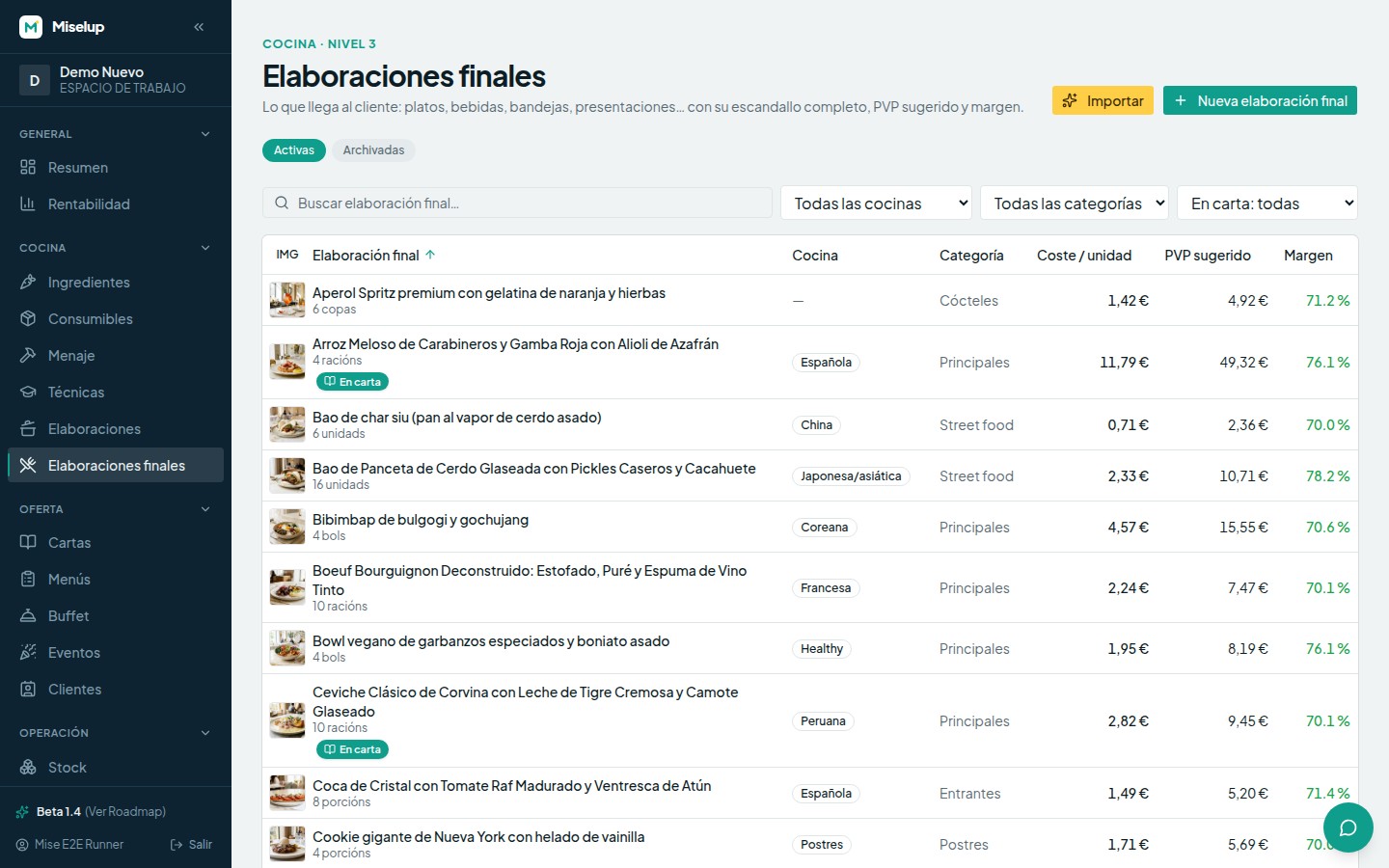The height and width of the screenshot is (868, 1389).
Task: Click the Técnicas graduation cap icon
Action: tap(28, 392)
